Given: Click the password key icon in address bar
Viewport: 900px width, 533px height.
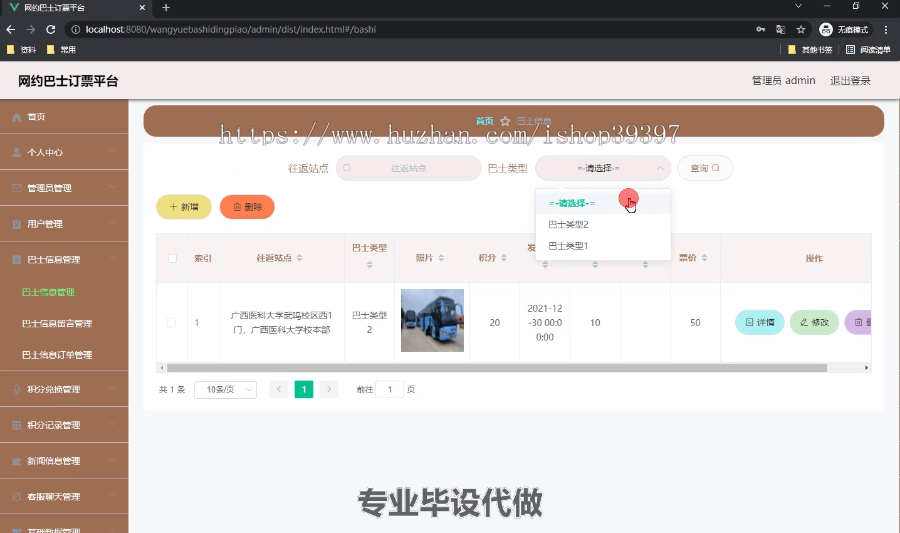Looking at the screenshot, I should click(x=761, y=29).
